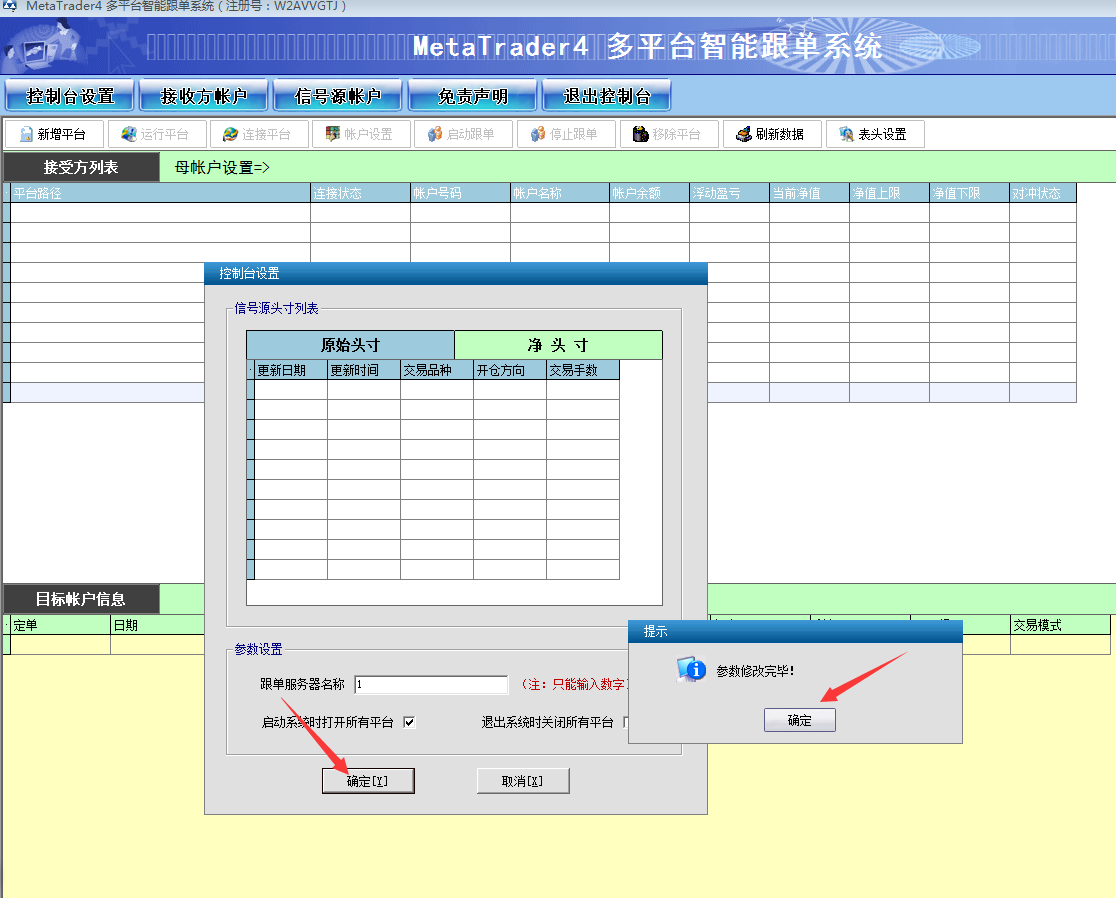
Task: Click the 新增平台 toolbar icon
Action: (x=26, y=134)
